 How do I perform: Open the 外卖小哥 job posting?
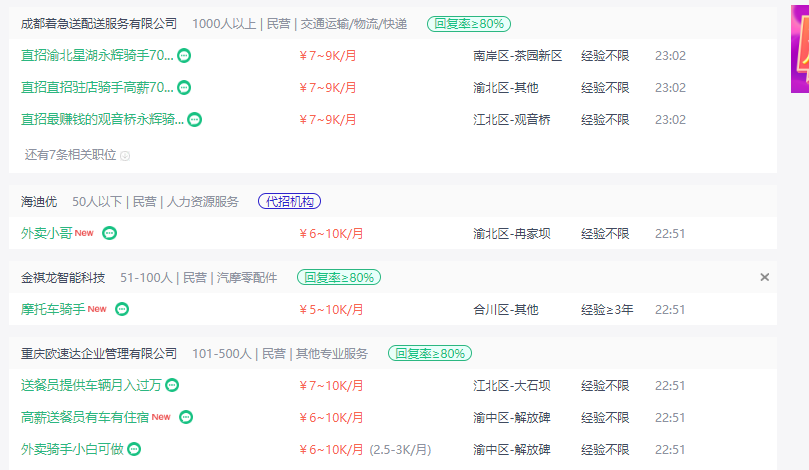pos(46,234)
